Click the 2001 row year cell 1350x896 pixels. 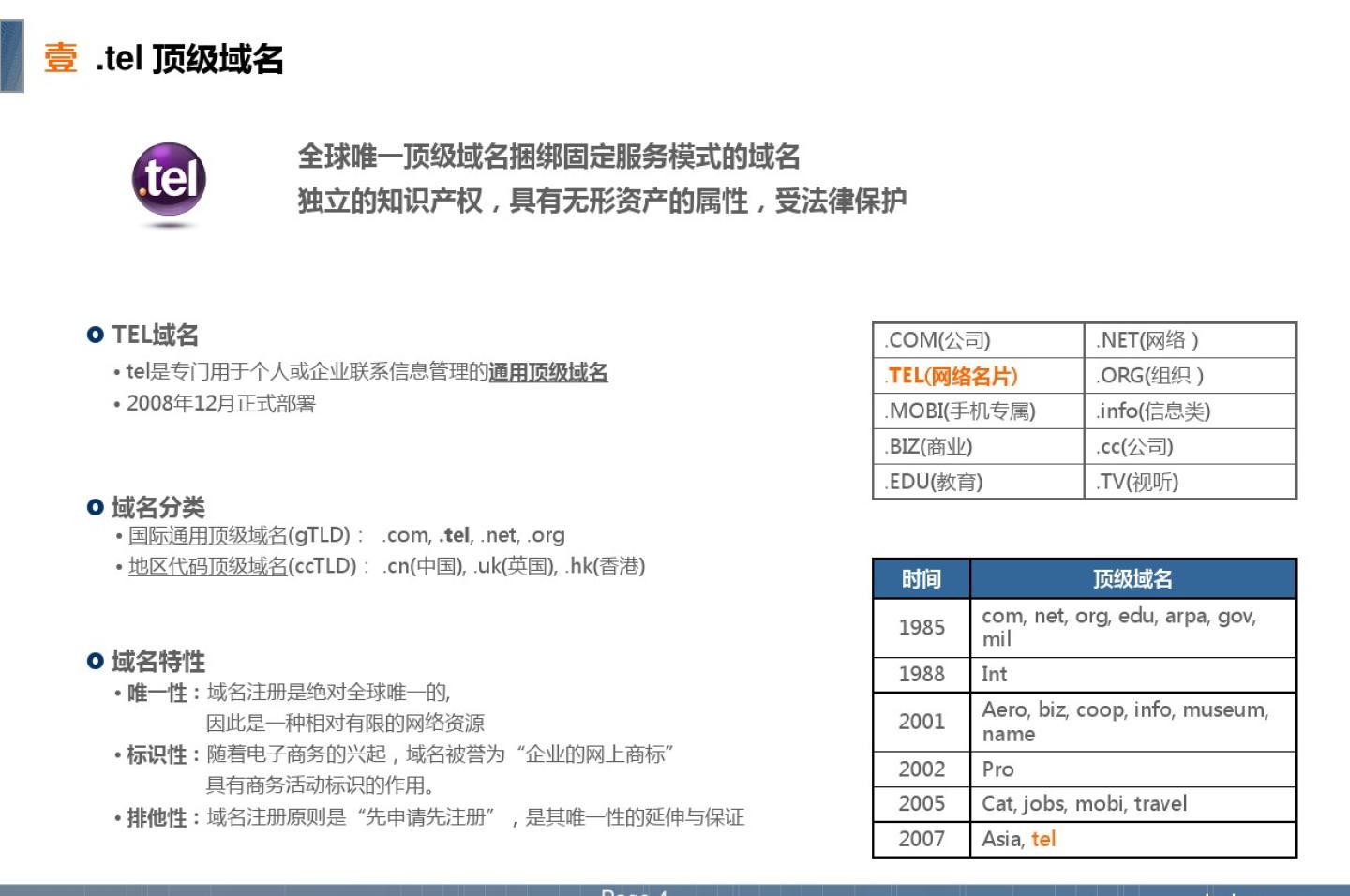(922, 722)
